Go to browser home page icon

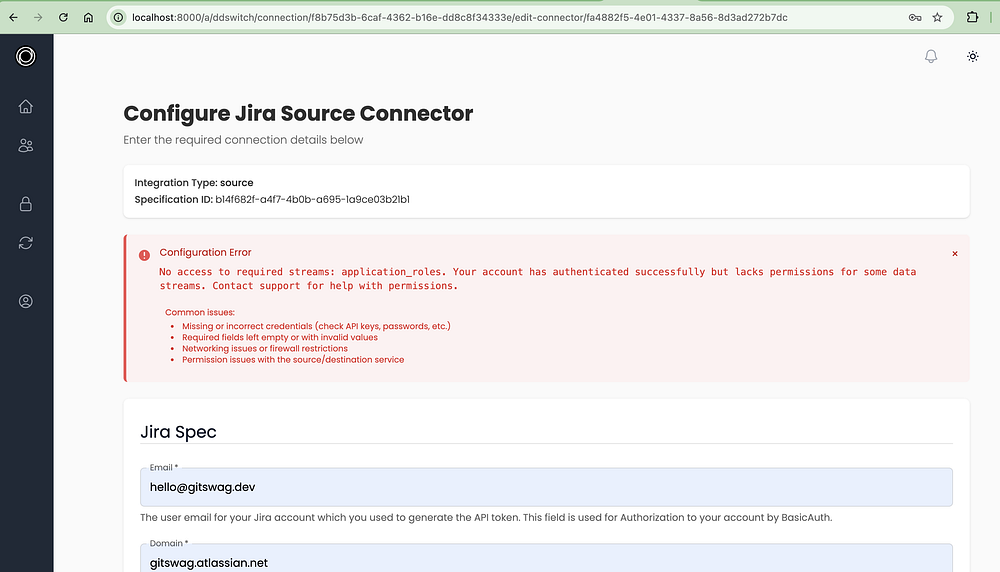point(89,17)
